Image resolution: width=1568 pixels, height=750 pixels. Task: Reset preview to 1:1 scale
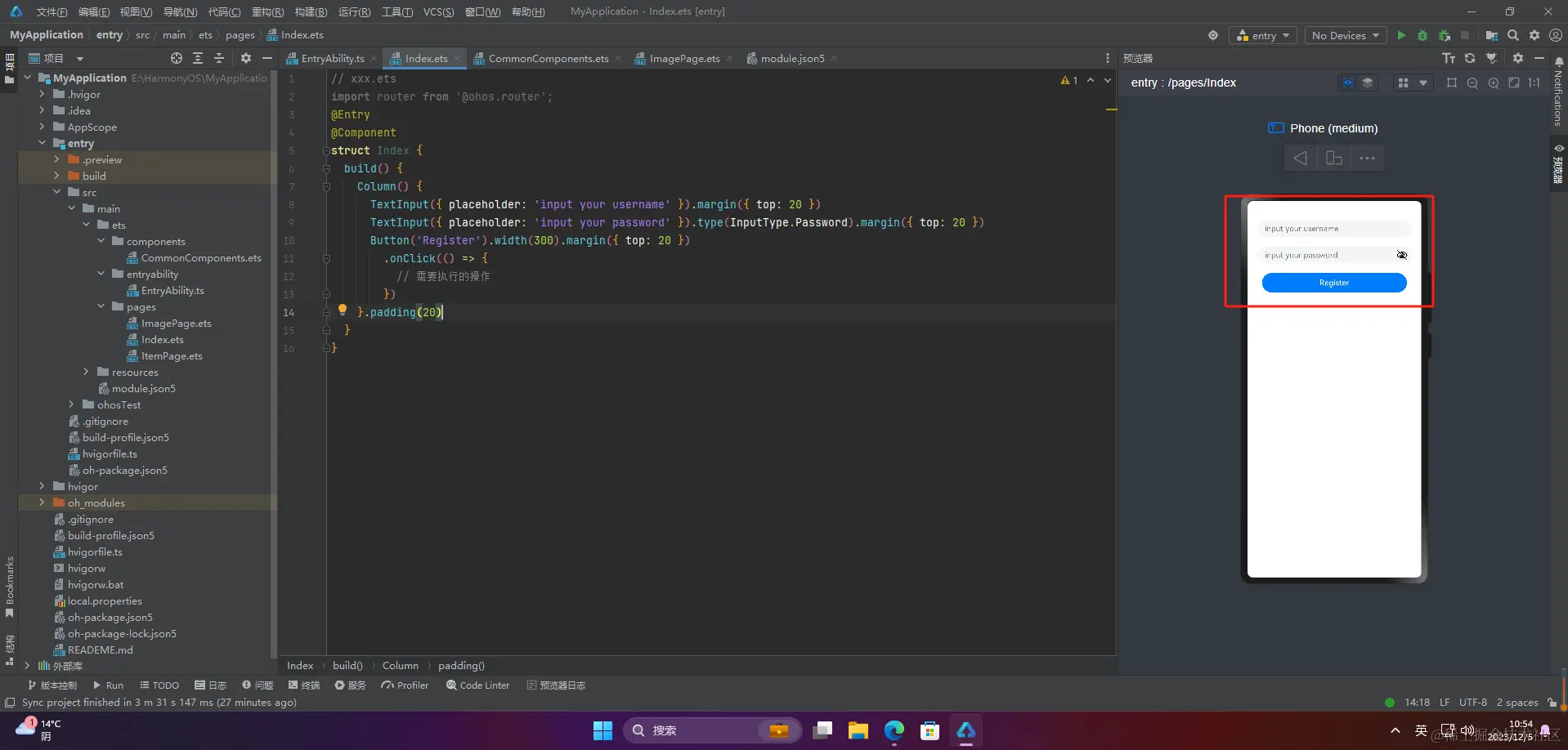[1534, 83]
